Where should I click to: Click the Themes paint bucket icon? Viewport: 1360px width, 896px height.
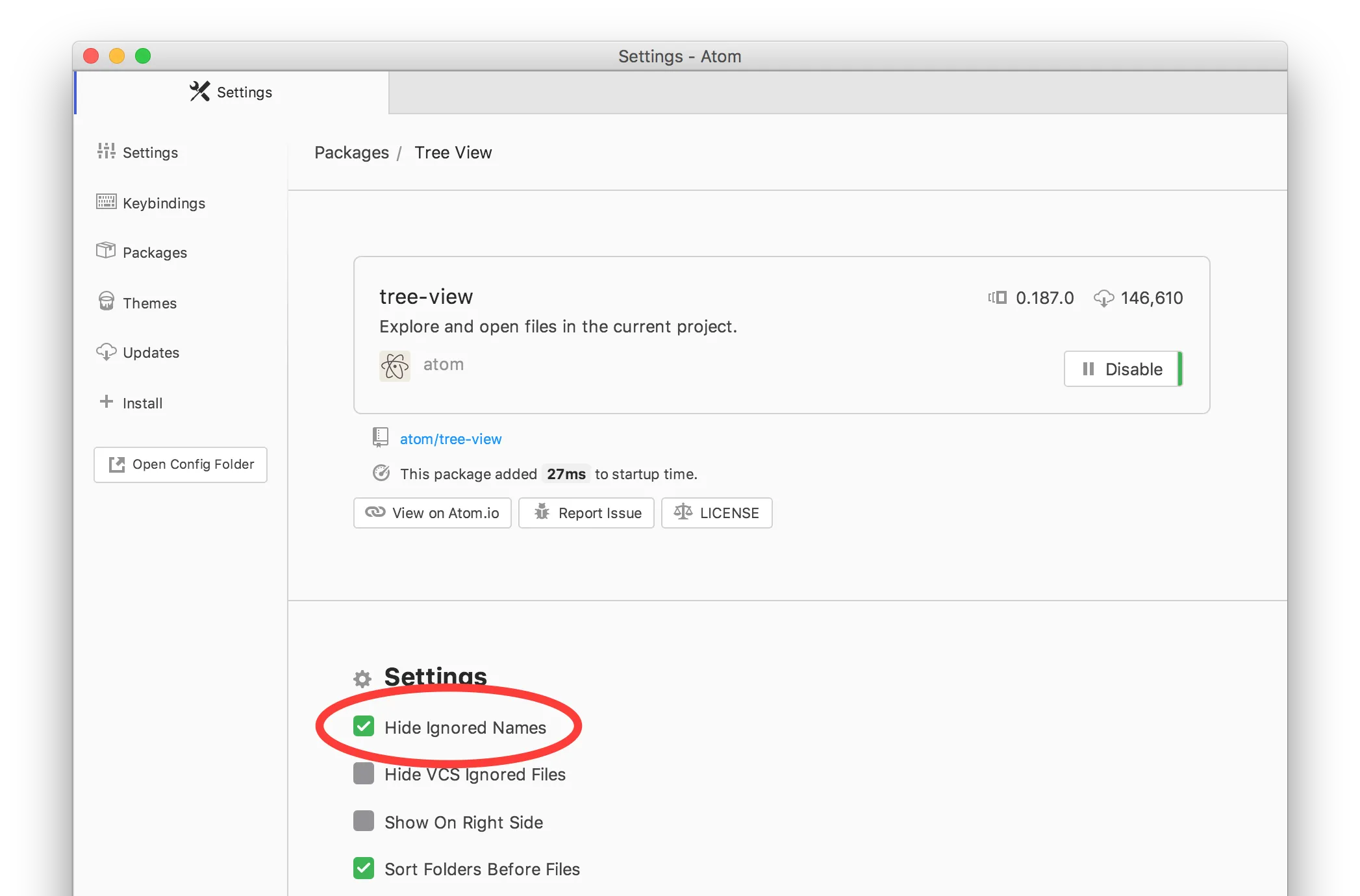click(106, 301)
